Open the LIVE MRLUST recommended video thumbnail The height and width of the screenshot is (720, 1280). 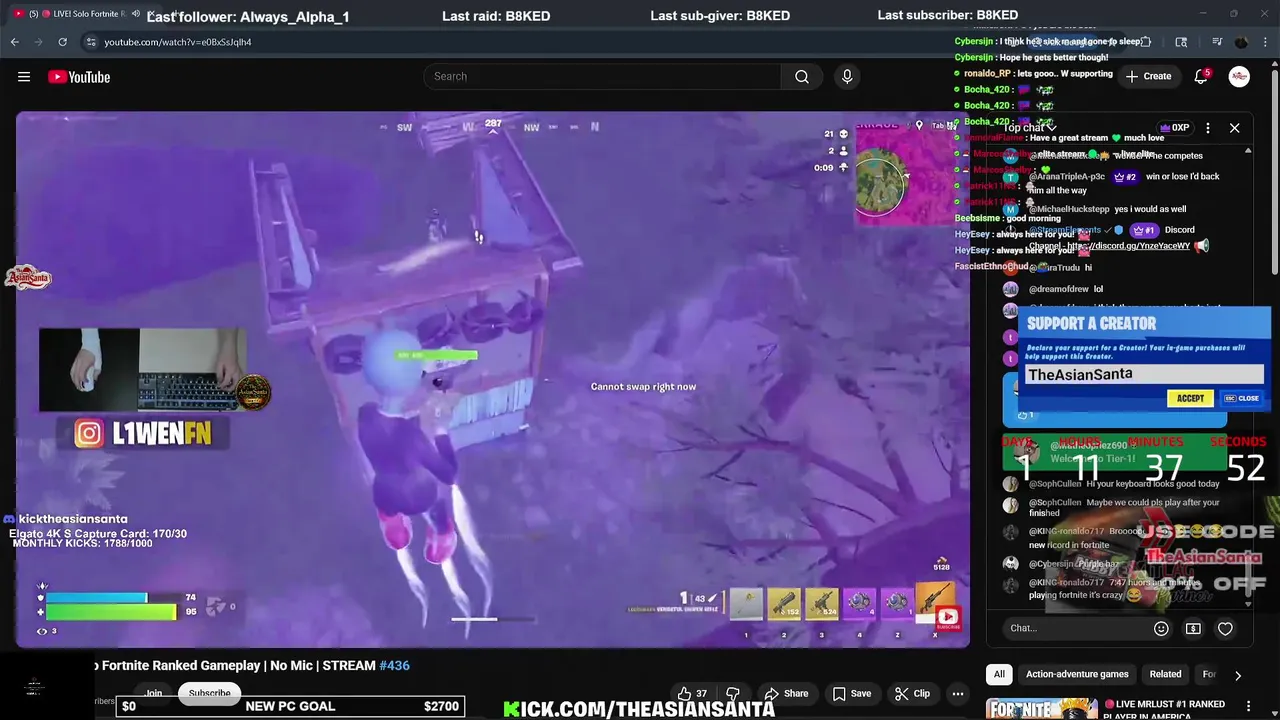(1042, 709)
